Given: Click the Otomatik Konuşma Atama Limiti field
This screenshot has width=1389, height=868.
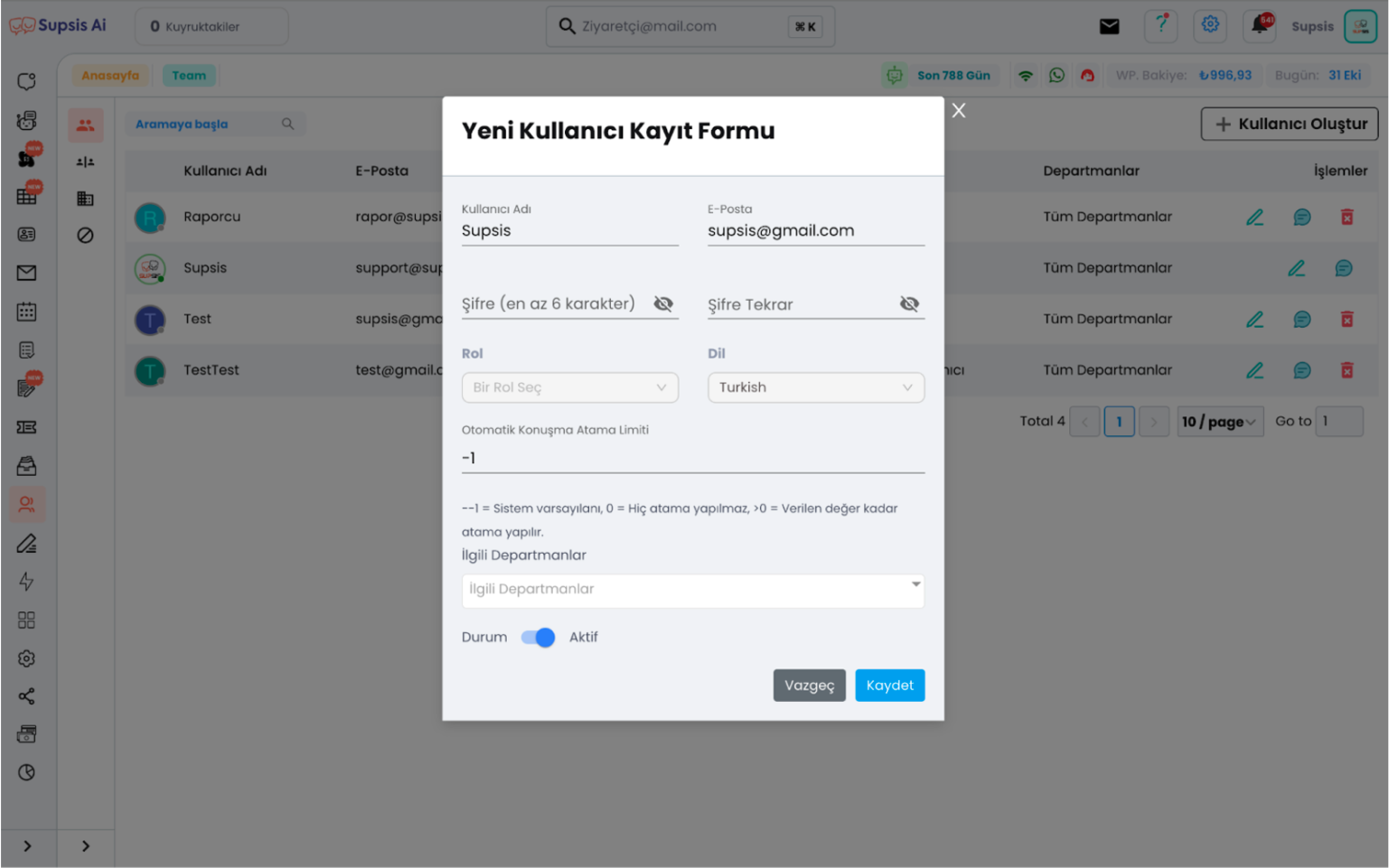Looking at the screenshot, I should pyautogui.click(x=692, y=458).
